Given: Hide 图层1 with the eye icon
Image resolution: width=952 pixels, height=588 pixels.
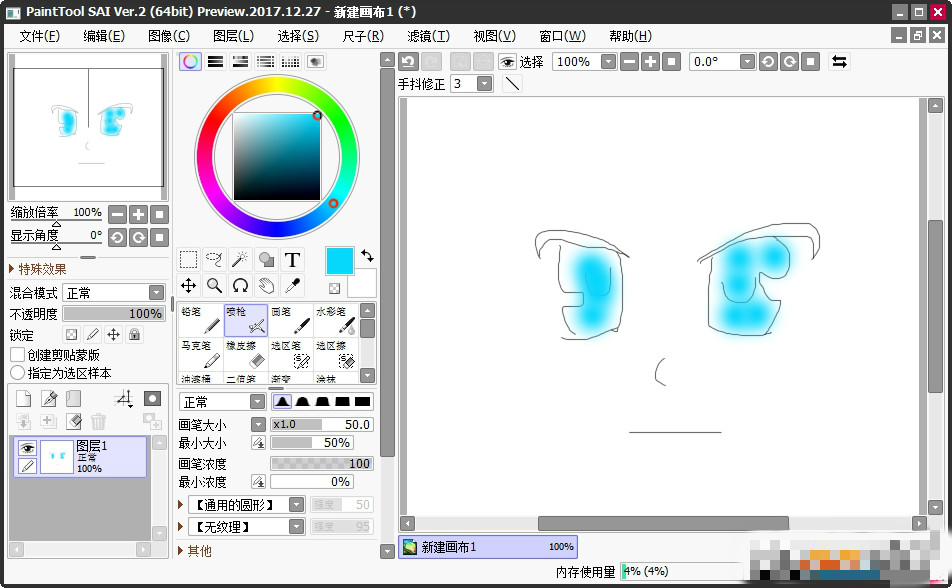Looking at the screenshot, I should 27,448.
